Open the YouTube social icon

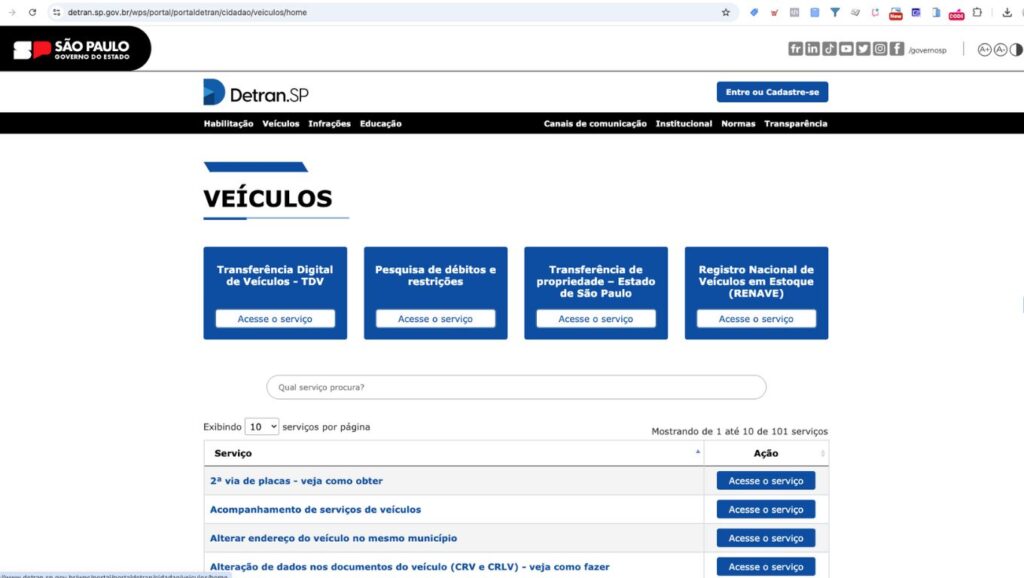[846, 49]
